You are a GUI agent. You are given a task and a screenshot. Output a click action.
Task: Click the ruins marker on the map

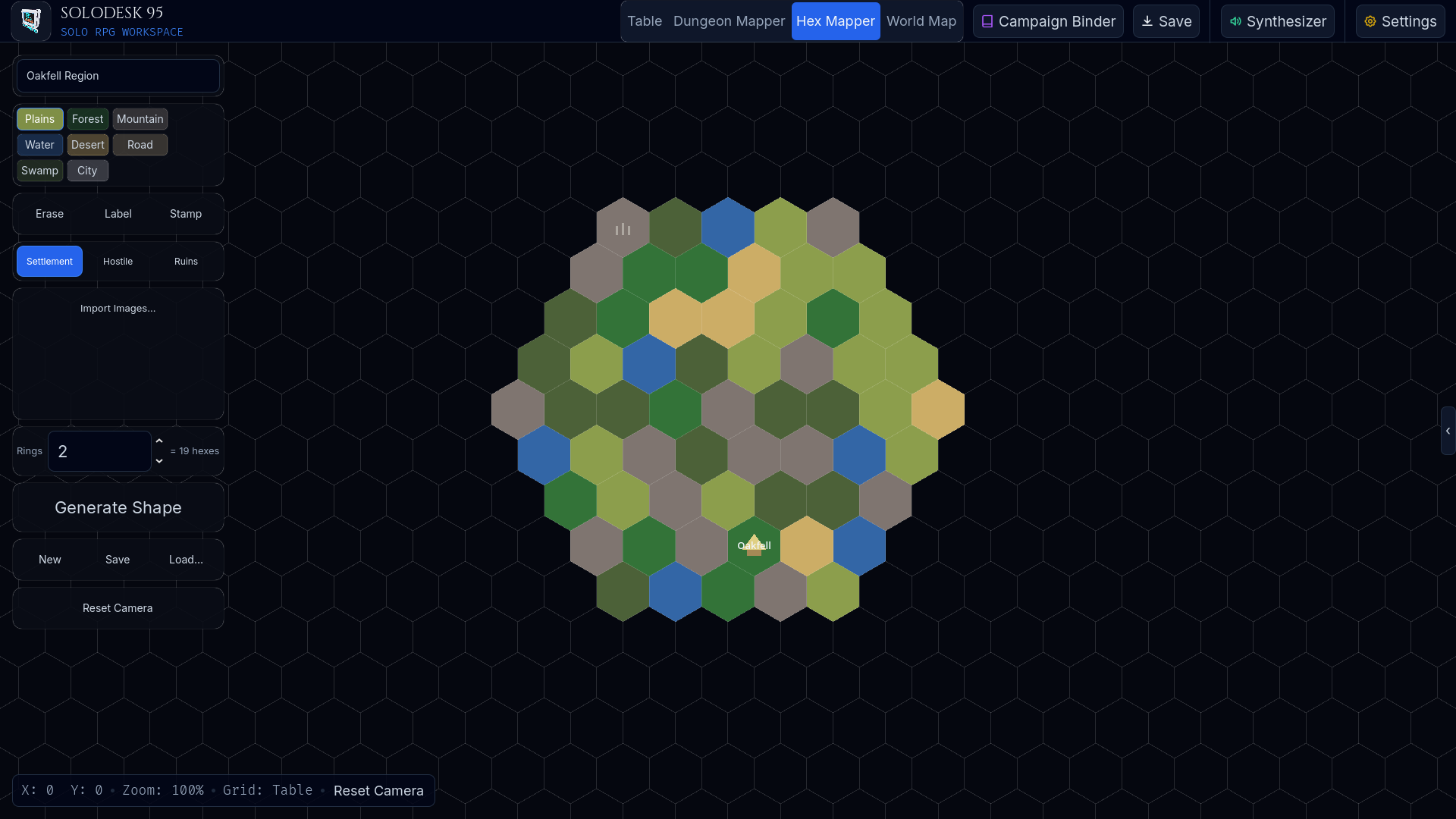coord(623,228)
